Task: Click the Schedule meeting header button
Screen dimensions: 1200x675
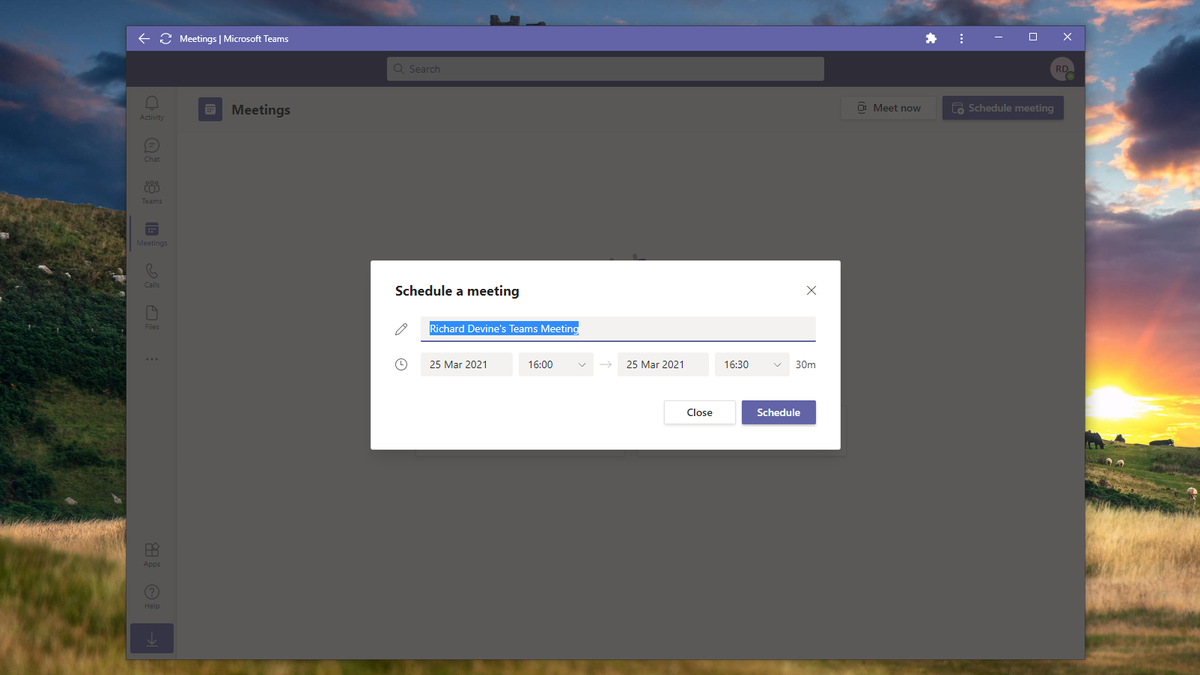Action: click(1003, 108)
